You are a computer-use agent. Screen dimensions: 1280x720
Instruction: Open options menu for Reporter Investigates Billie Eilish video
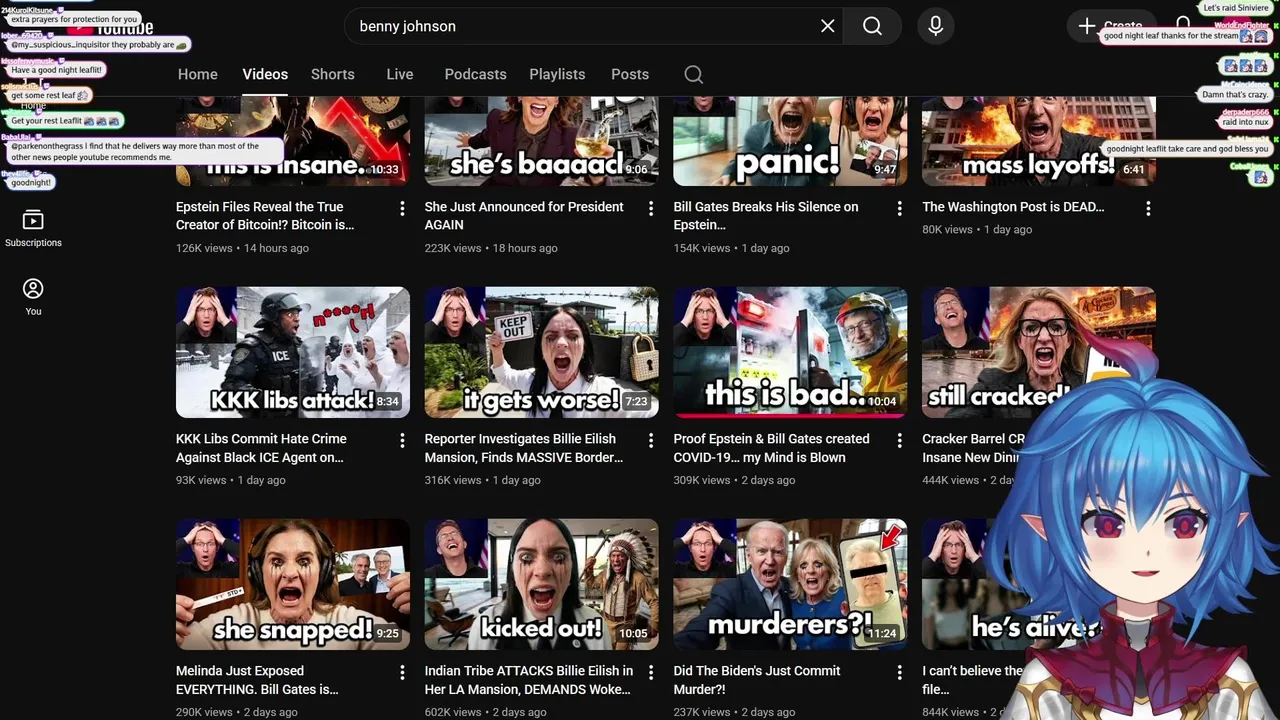tap(651, 440)
